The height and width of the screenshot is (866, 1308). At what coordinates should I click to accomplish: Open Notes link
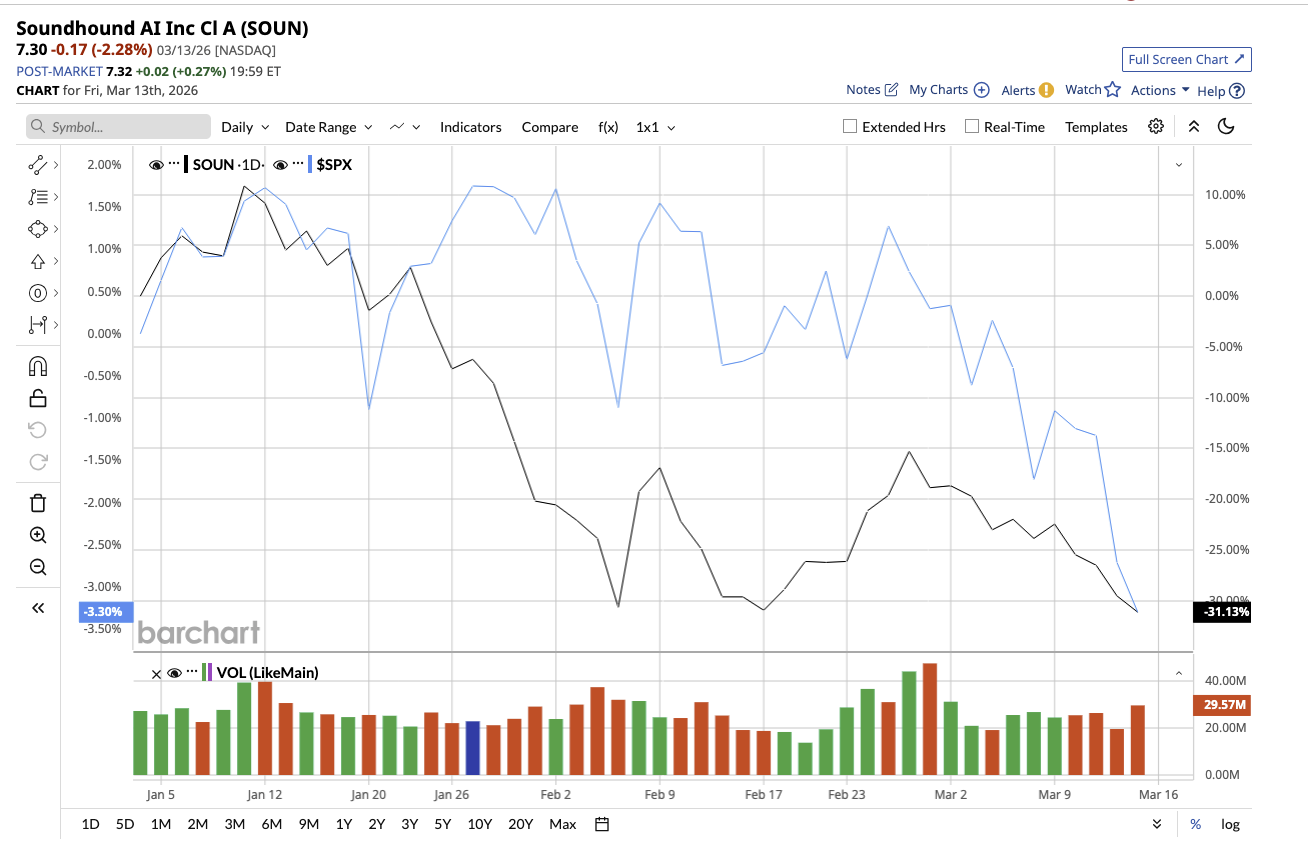pyautogui.click(x=872, y=90)
